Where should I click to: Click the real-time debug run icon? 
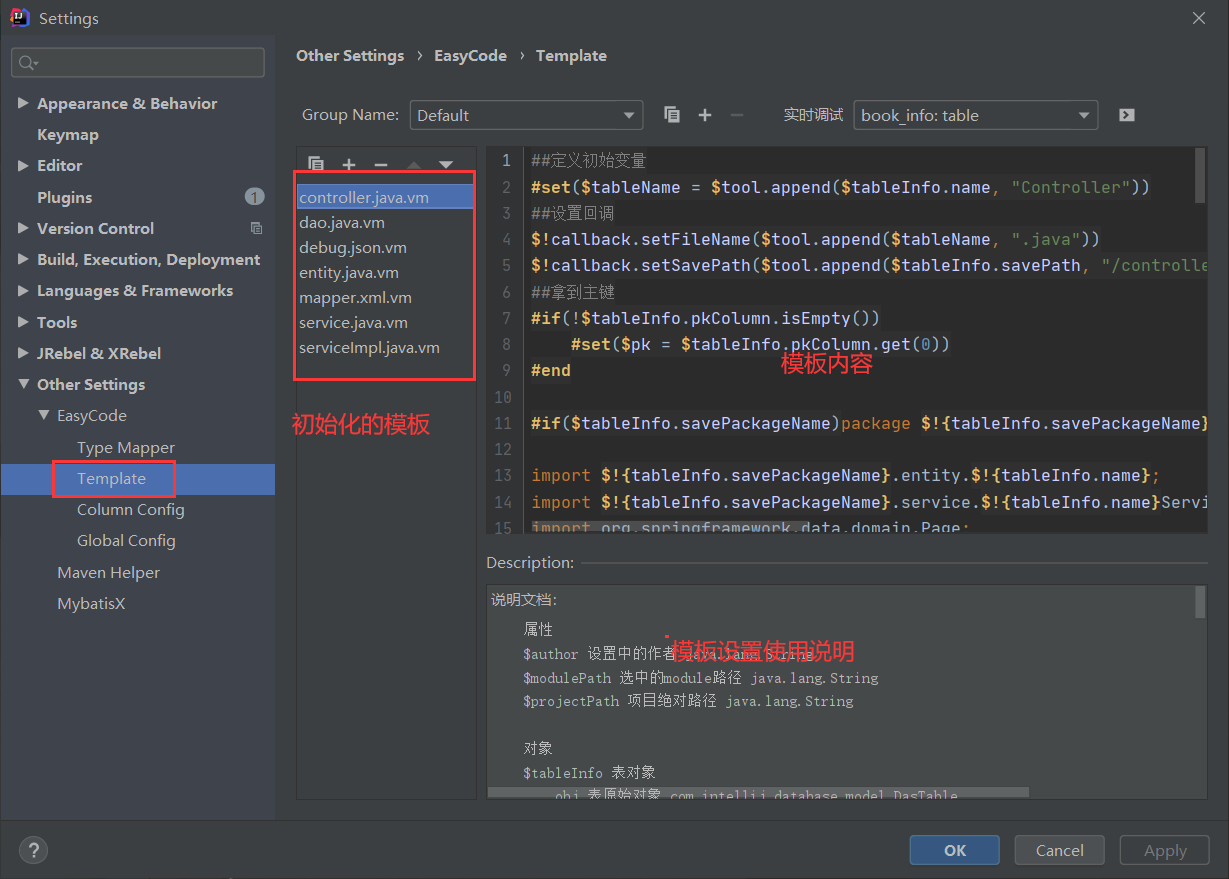coord(1127,115)
